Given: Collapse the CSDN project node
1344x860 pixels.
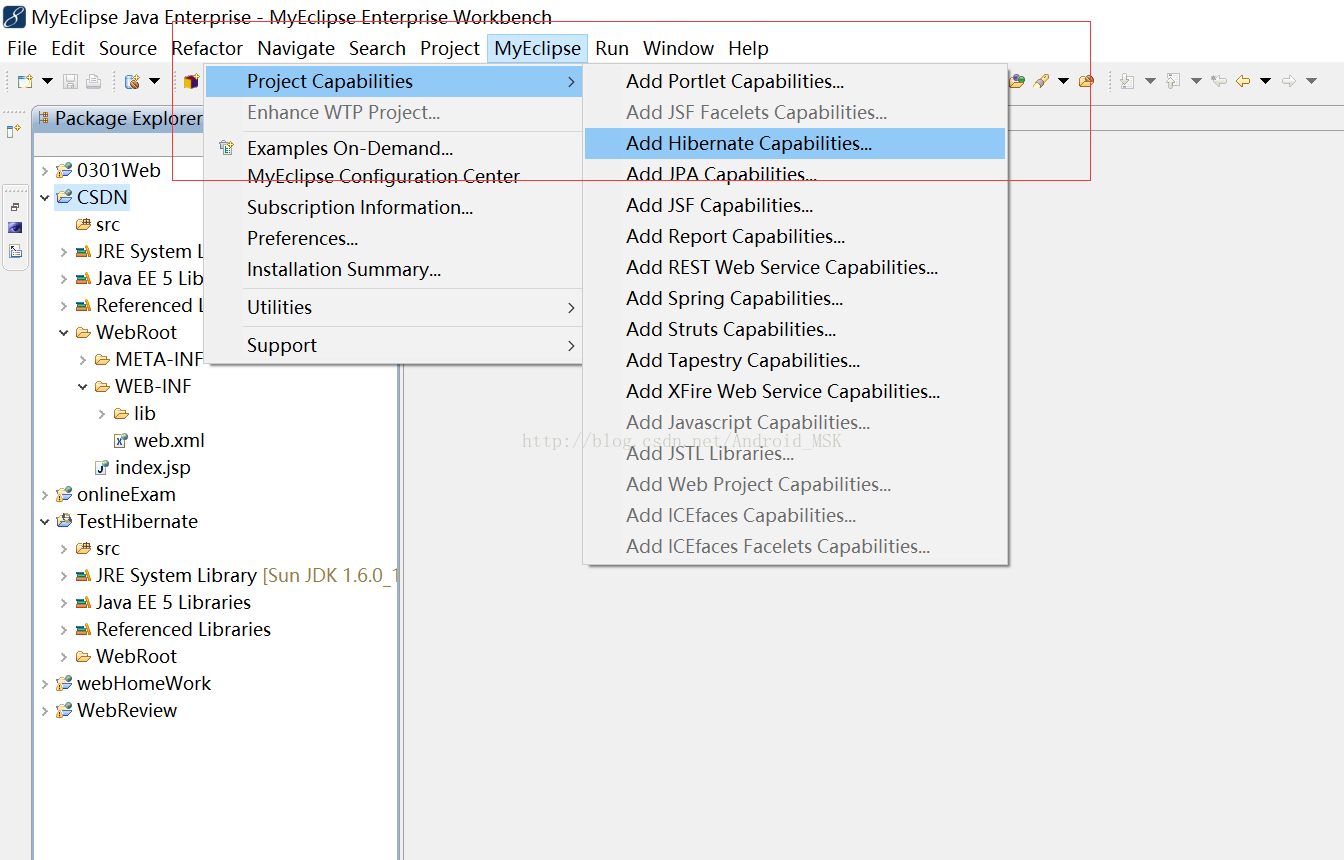Looking at the screenshot, I should (x=44, y=198).
